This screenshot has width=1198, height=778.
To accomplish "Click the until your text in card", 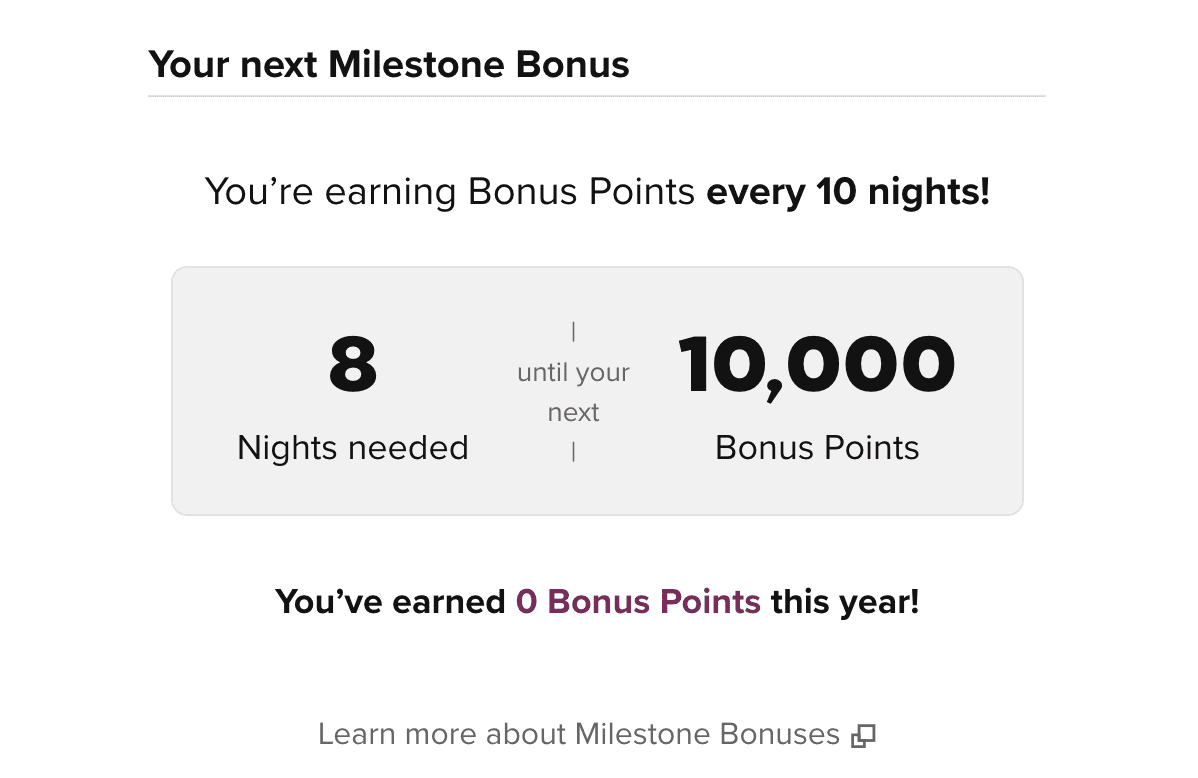I will pos(573,373).
